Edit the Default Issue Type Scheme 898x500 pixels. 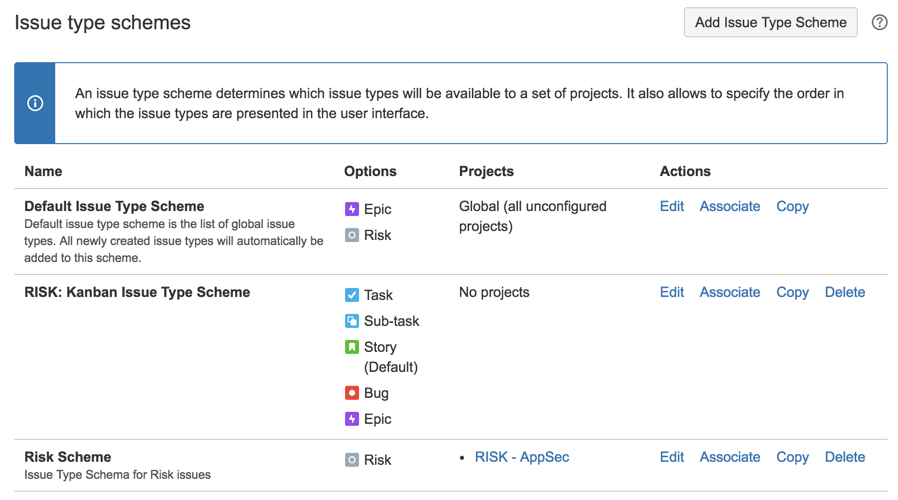click(672, 206)
